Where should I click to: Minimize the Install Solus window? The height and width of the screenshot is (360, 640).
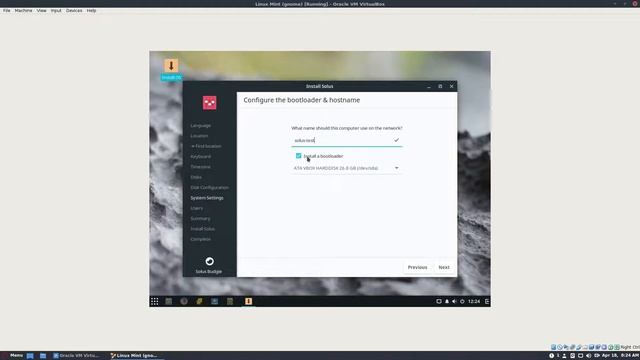point(429,87)
